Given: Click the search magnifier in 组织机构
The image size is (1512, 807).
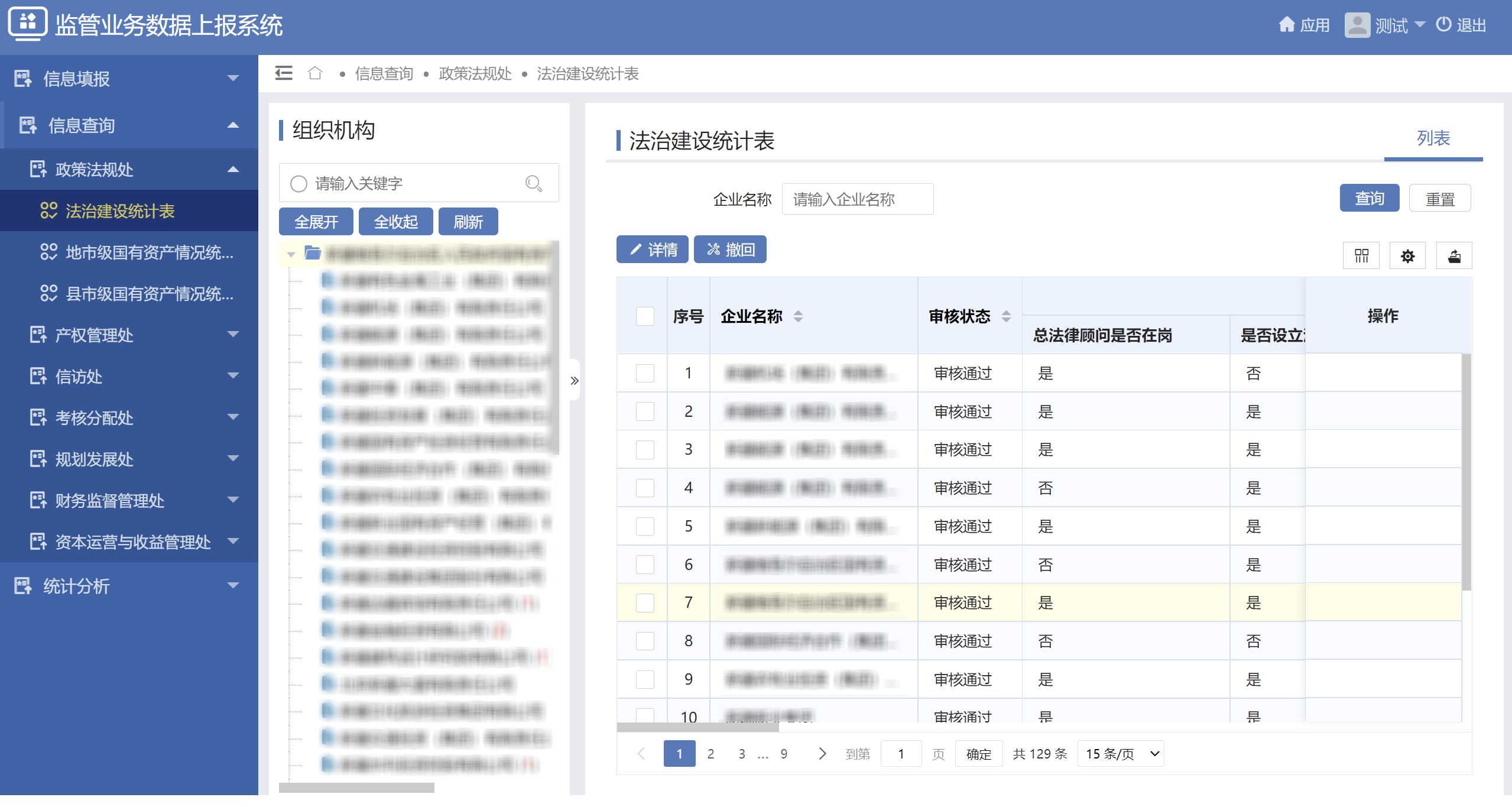Looking at the screenshot, I should click(x=534, y=183).
